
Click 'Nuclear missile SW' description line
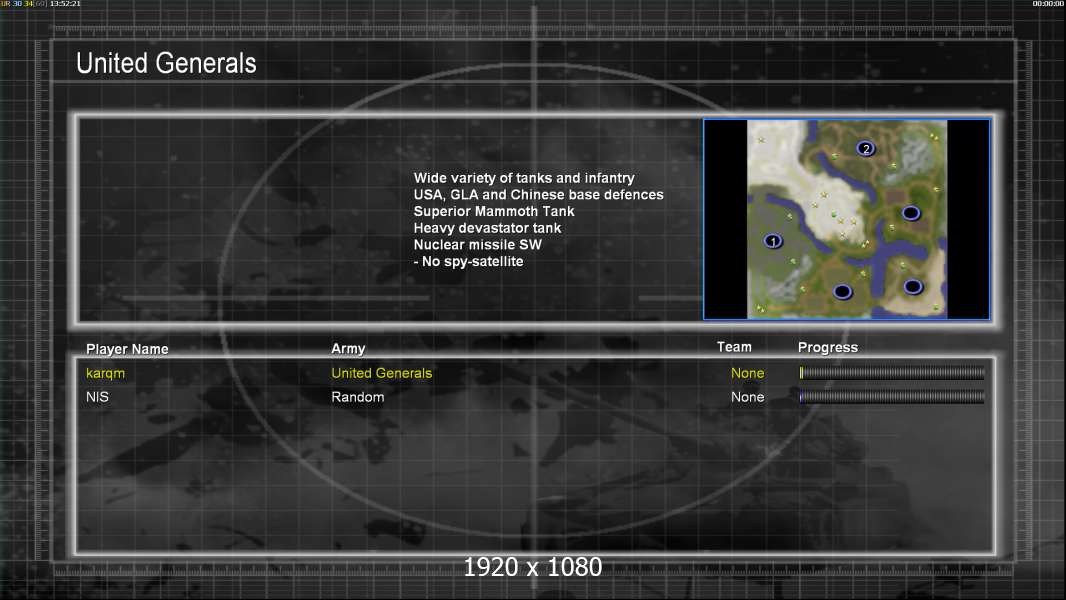coord(477,245)
